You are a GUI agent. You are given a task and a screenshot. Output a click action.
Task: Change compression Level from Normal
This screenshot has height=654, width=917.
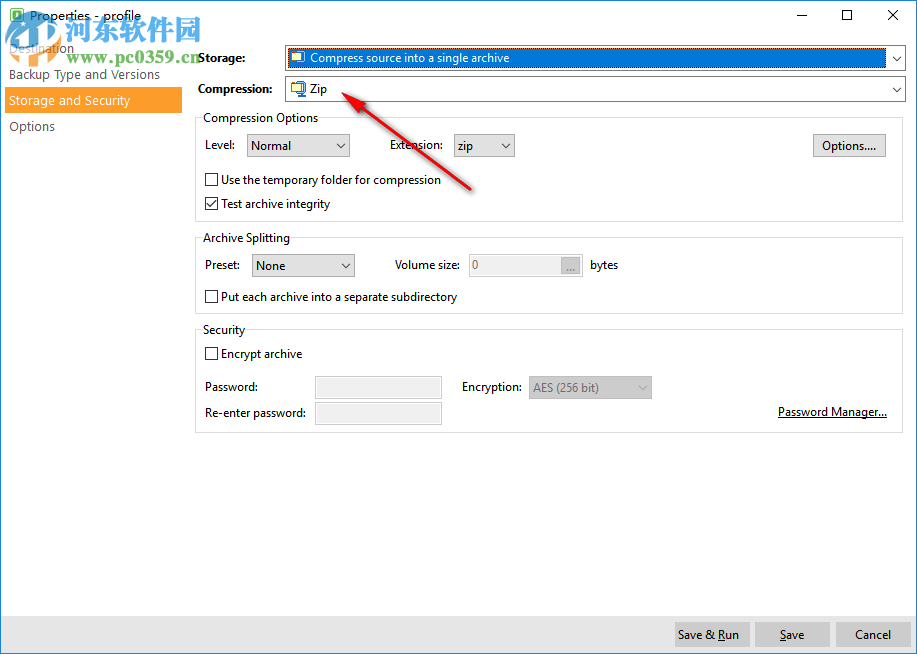340,145
